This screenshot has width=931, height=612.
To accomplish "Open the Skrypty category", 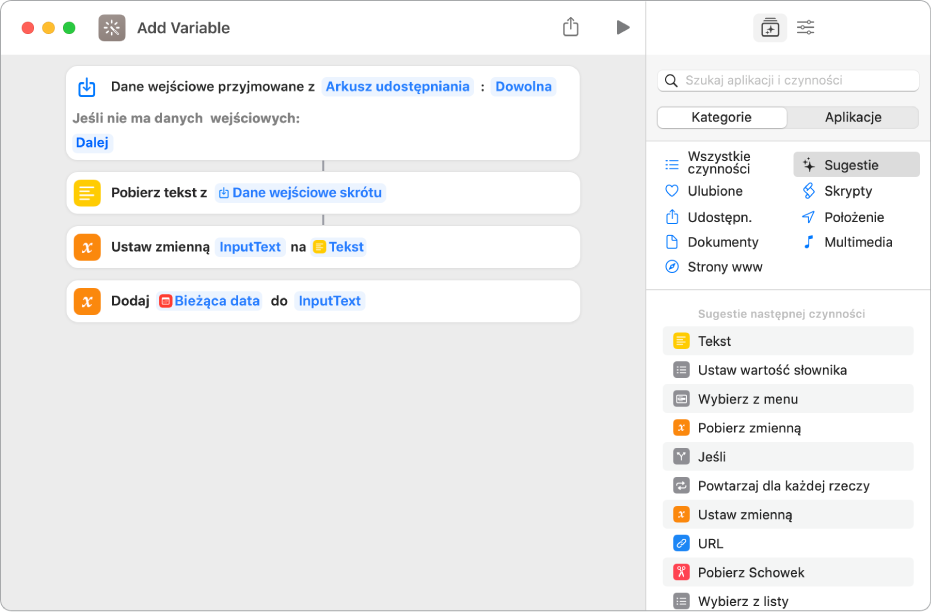I will pos(847,191).
